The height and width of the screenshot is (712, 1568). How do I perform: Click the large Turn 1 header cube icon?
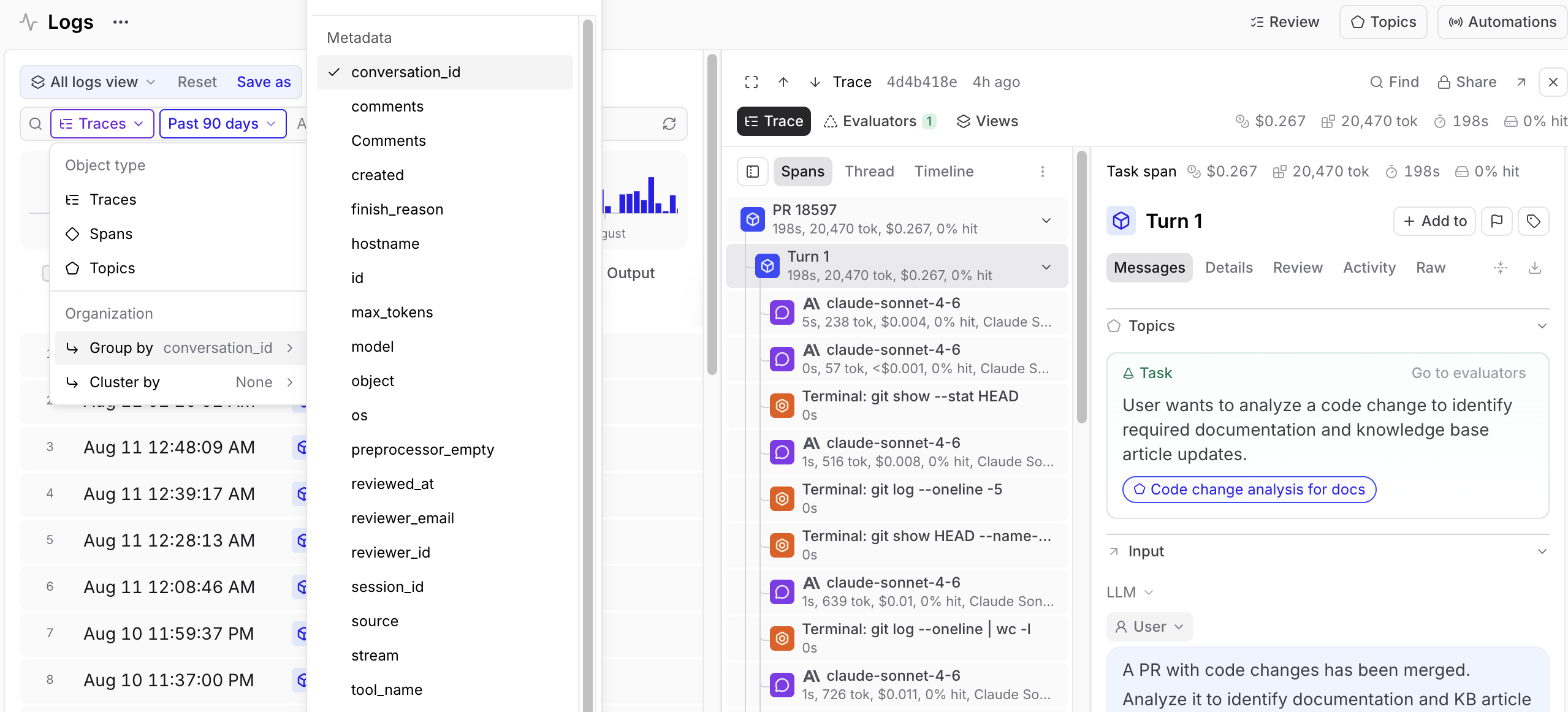[1121, 221]
